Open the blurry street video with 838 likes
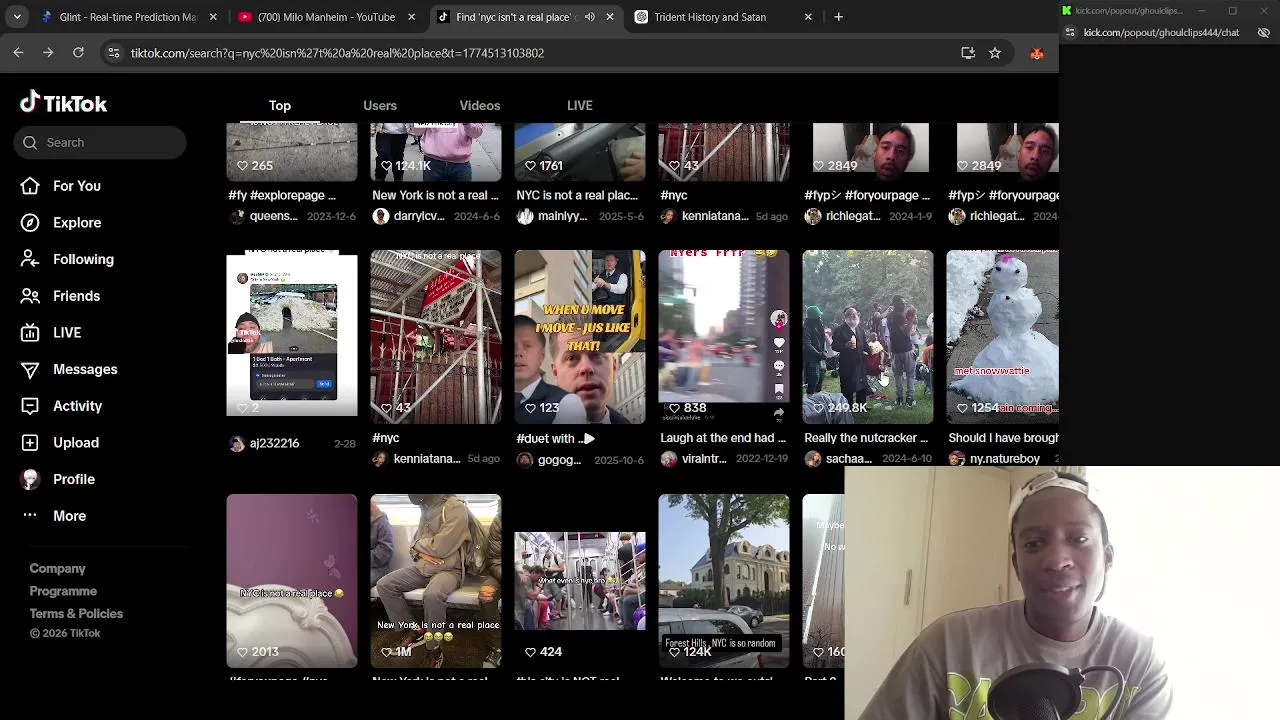Image resolution: width=1280 pixels, height=720 pixels. (x=724, y=336)
